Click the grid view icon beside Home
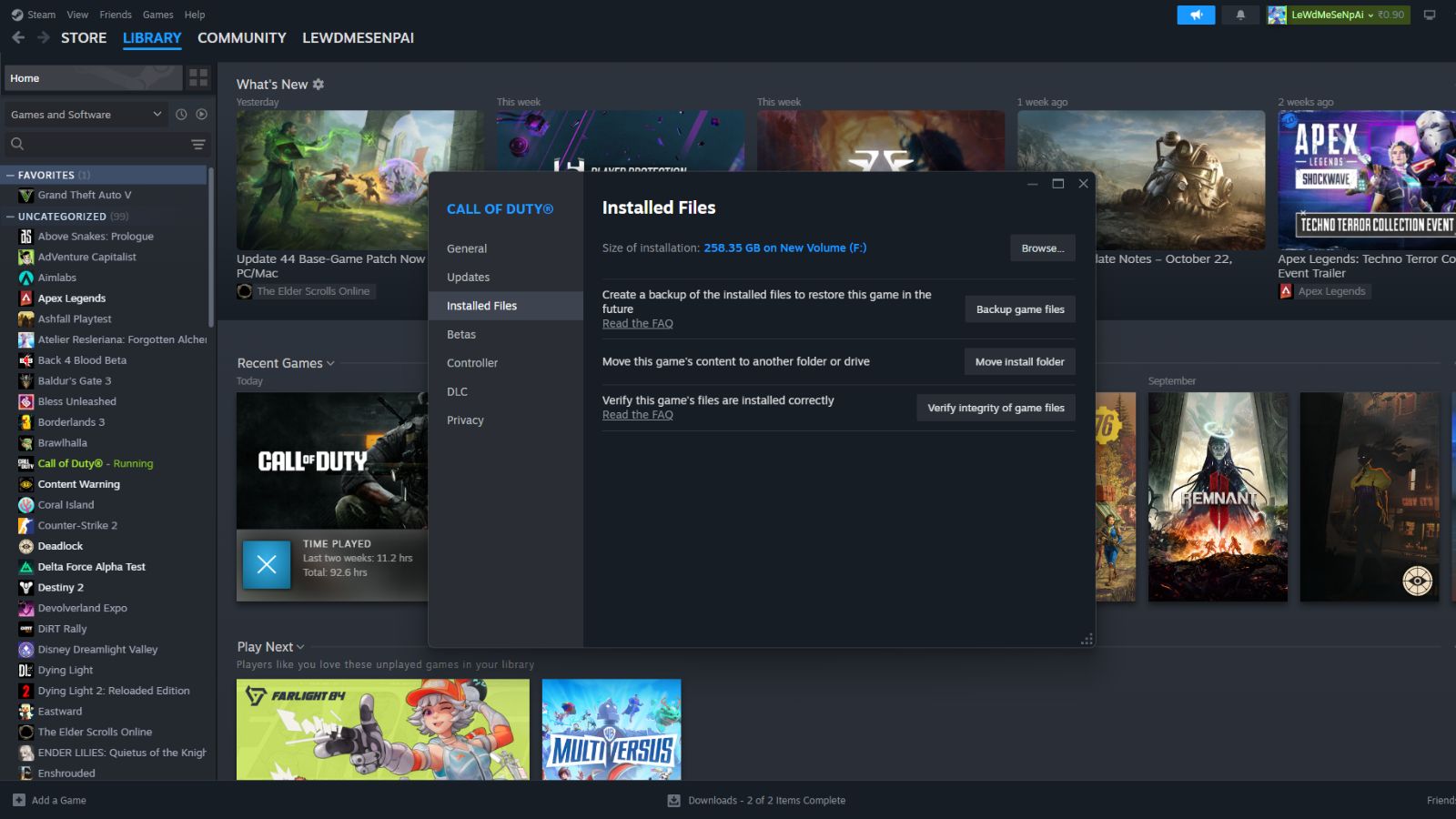This screenshot has height=819, width=1456. click(198, 78)
